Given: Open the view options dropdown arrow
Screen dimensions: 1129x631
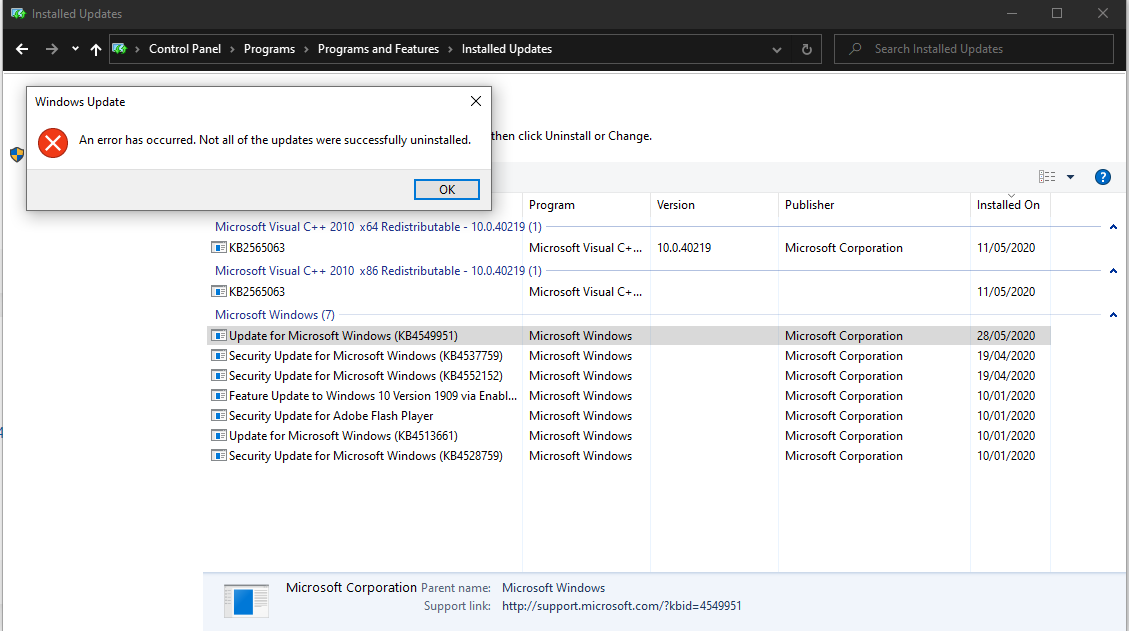Looking at the screenshot, I should tap(1071, 177).
